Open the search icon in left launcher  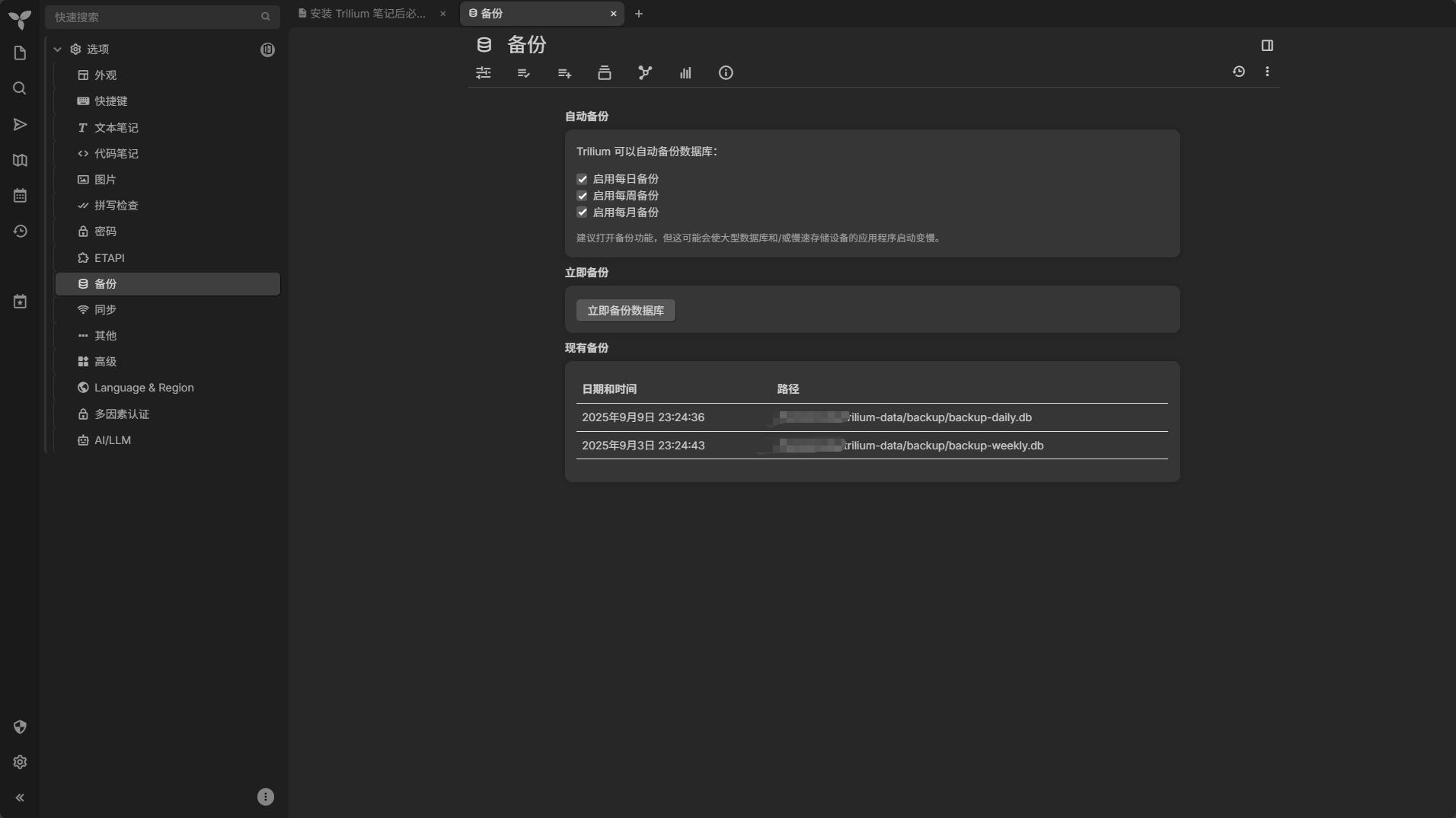coord(20,88)
